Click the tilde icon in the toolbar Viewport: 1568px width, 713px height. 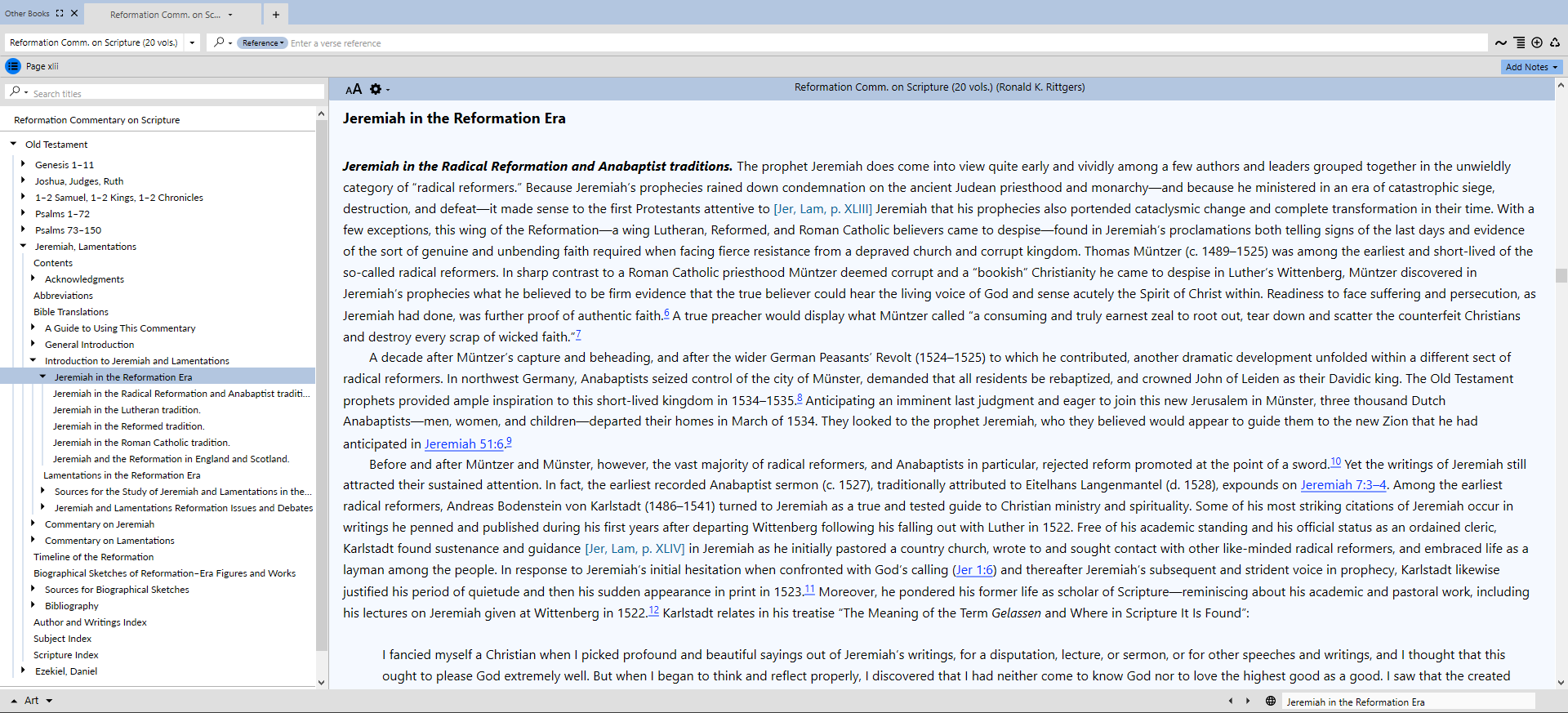pos(1501,42)
